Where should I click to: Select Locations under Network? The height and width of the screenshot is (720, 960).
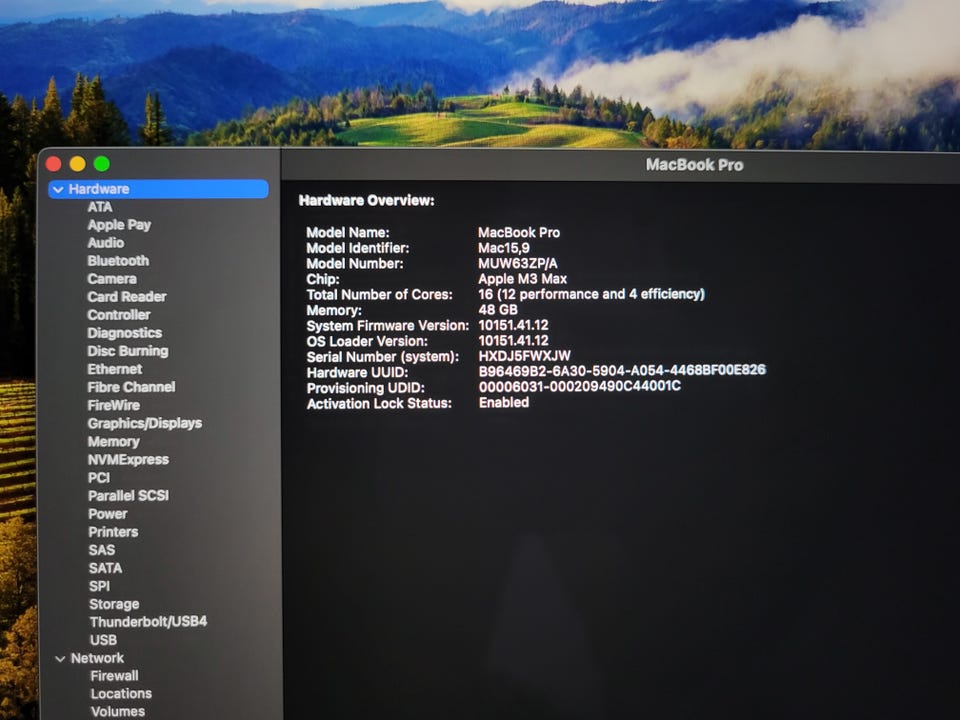[x=121, y=694]
